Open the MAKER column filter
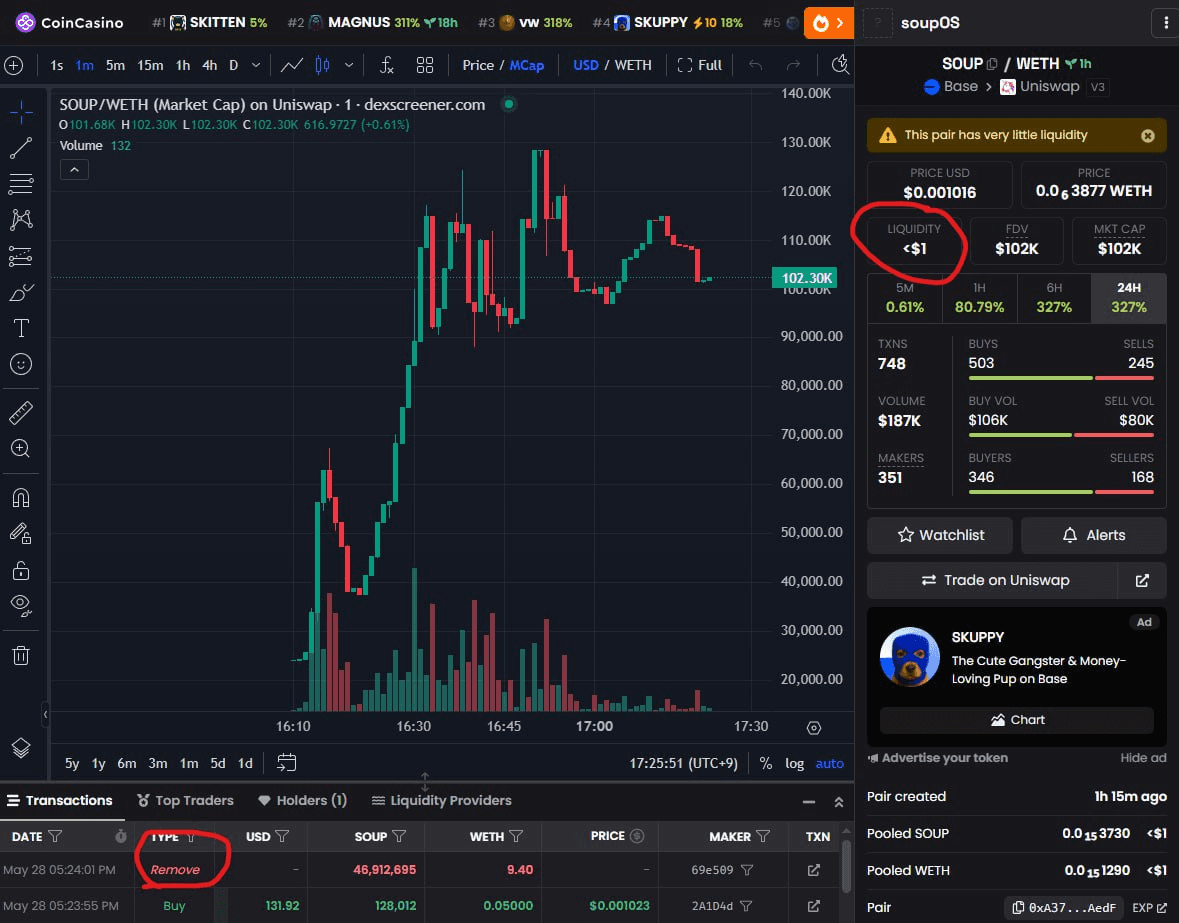The image size is (1179, 923). pos(762,836)
